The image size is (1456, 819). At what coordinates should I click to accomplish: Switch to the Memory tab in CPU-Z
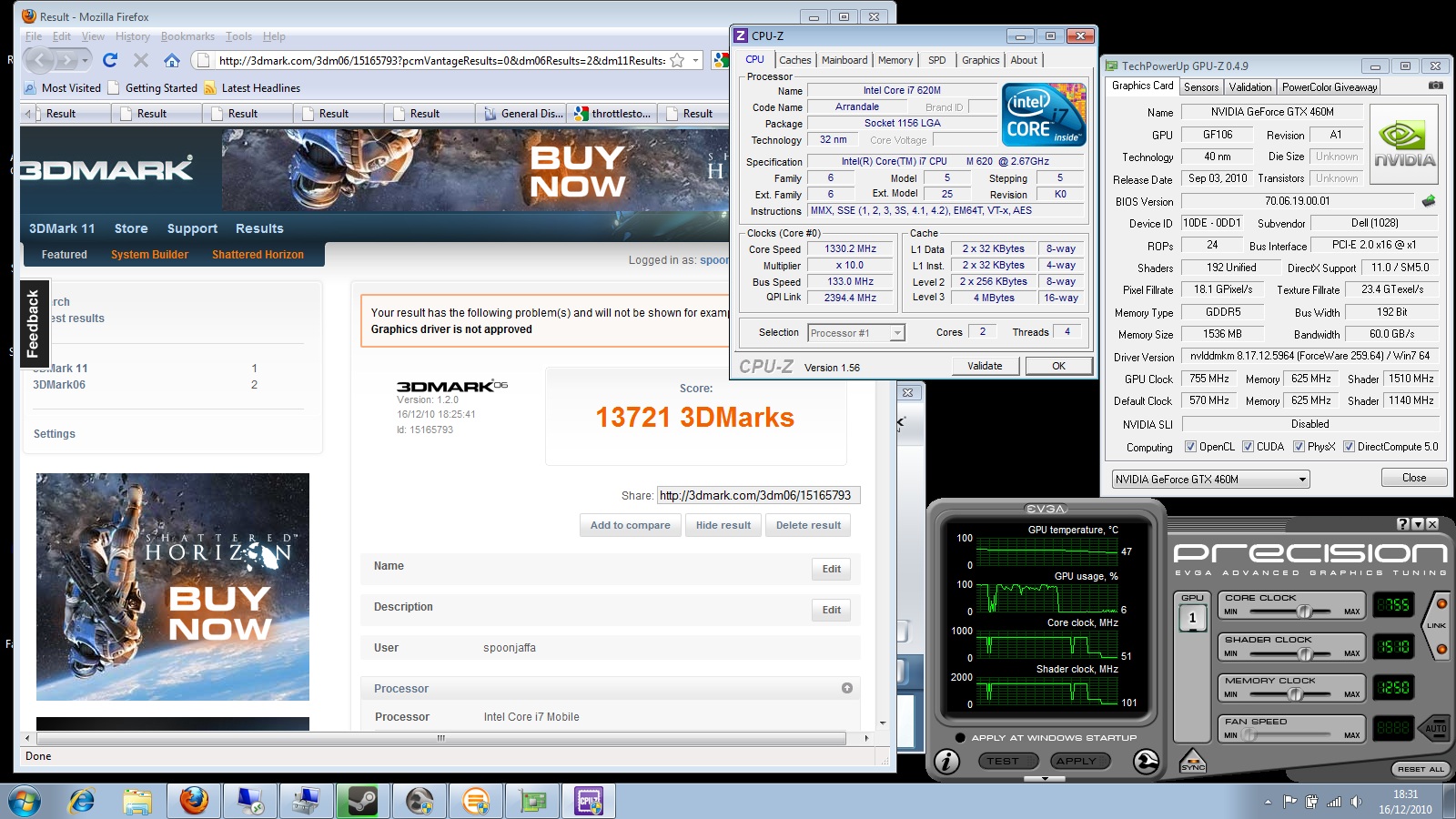pyautogui.click(x=895, y=60)
